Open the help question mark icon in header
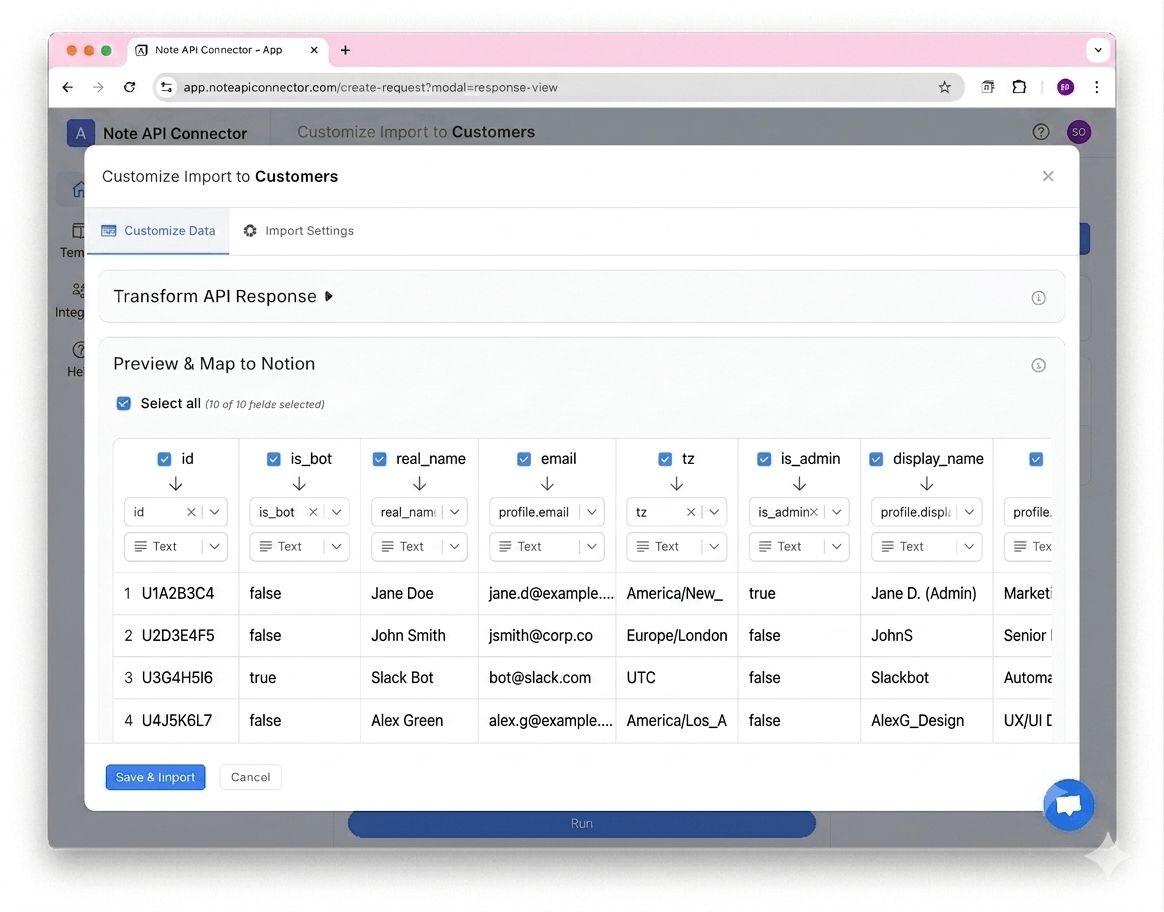1164x912 pixels. [1041, 132]
